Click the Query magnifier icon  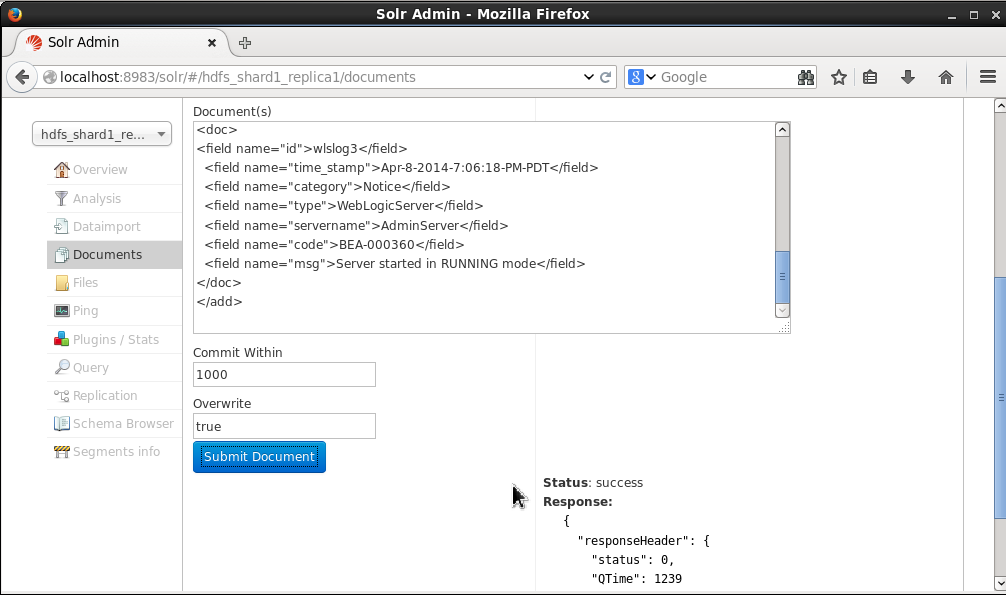click(x=62, y=367)
